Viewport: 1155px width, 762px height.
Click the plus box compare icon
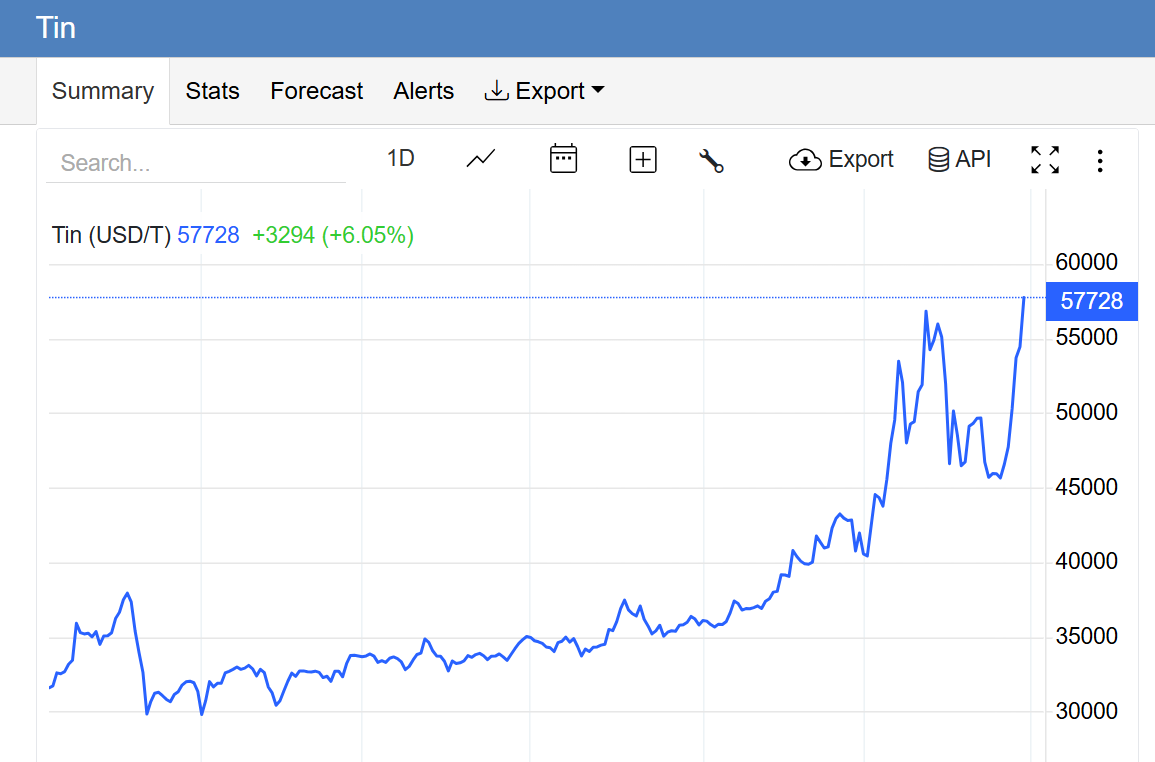point(643,159)
